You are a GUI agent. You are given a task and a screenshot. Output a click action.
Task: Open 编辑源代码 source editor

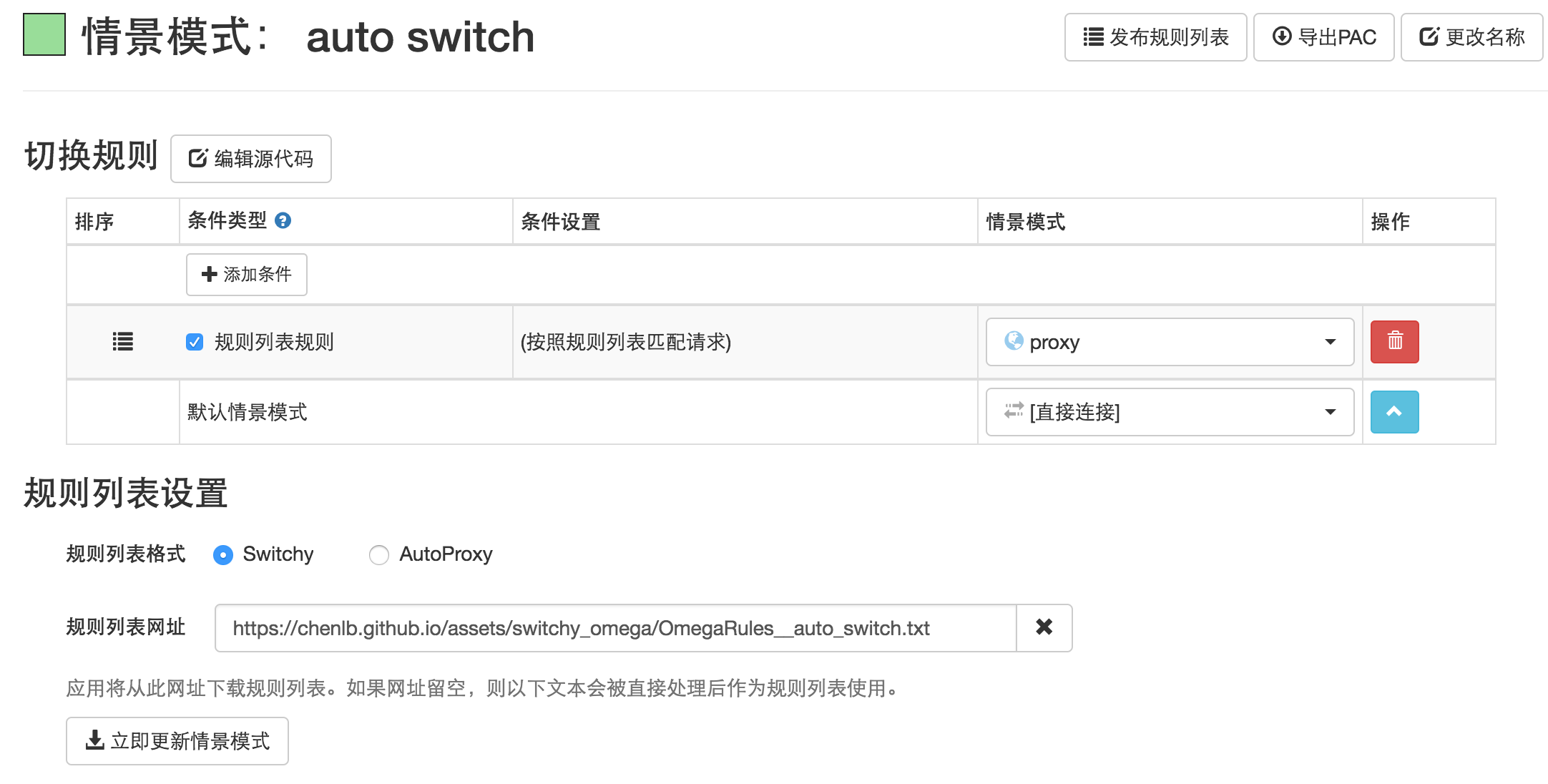click(251, 159)
